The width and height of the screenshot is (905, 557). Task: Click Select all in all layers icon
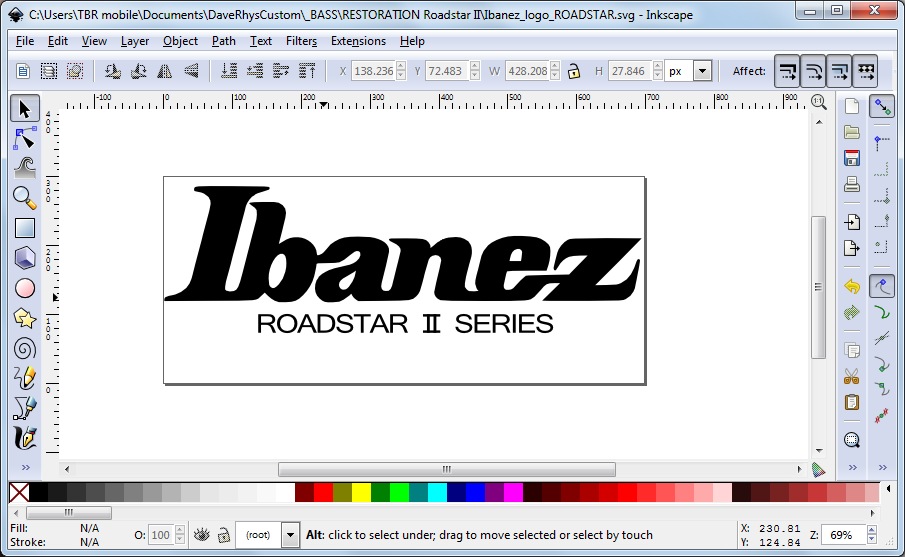pos(49,71)
